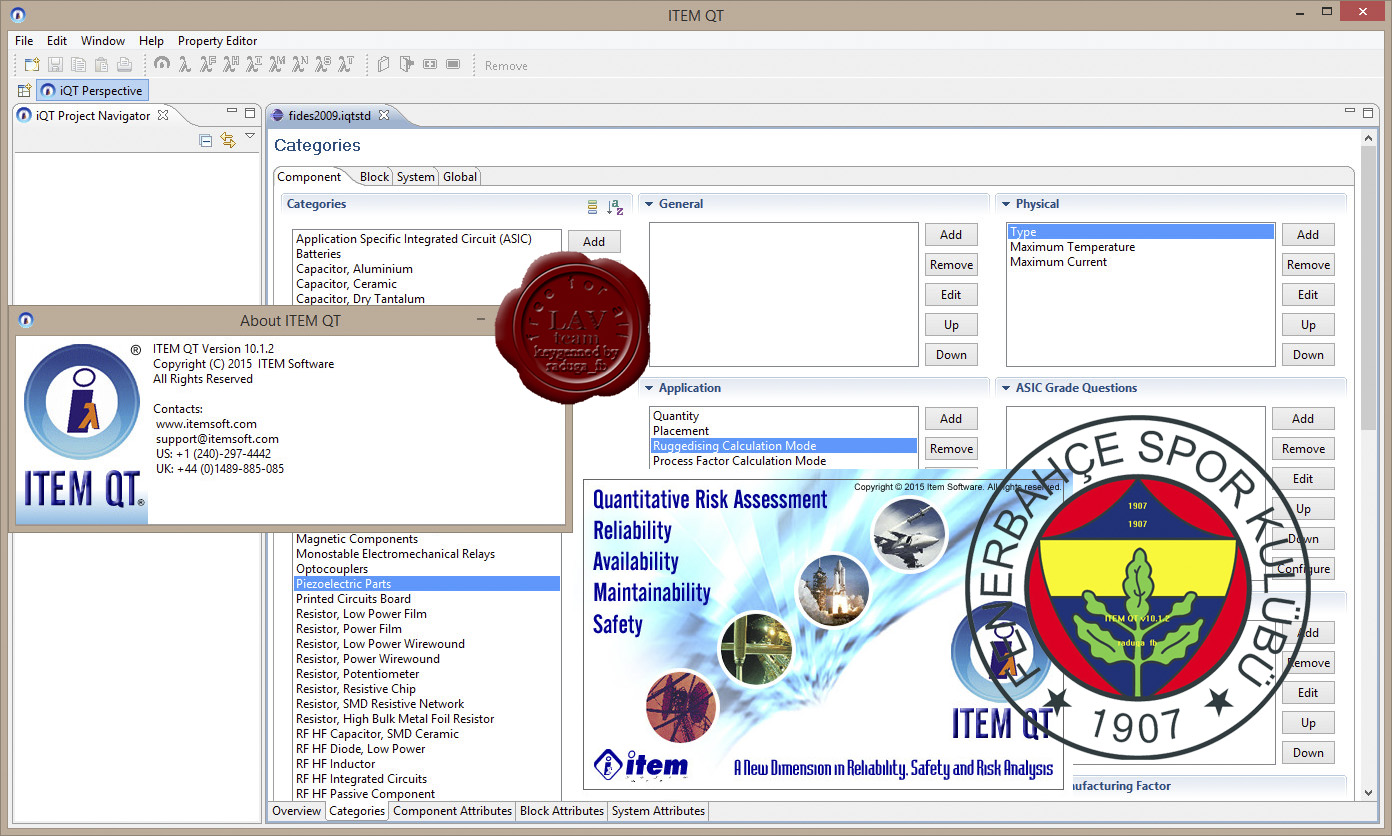Click Down in the Physical section
The height and width of the screenshot is (836, 1392).
(1308, 355)
